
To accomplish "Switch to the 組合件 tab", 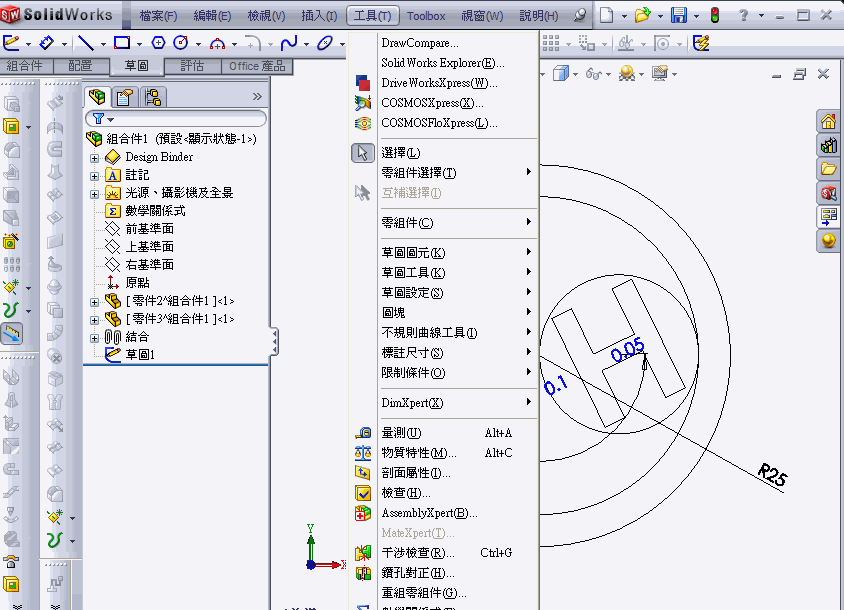I will pos(24,66).
